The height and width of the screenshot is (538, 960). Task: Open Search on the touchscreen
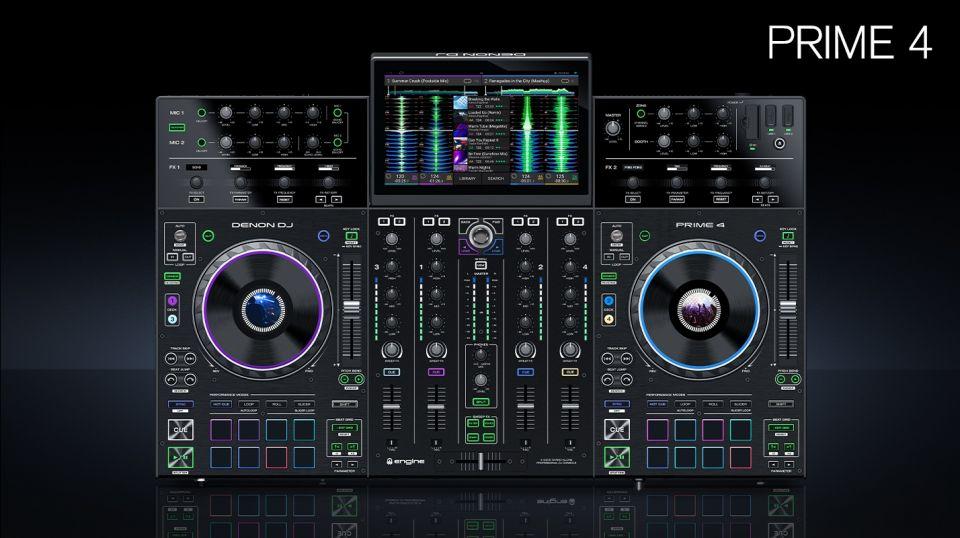tap(495, 179)
